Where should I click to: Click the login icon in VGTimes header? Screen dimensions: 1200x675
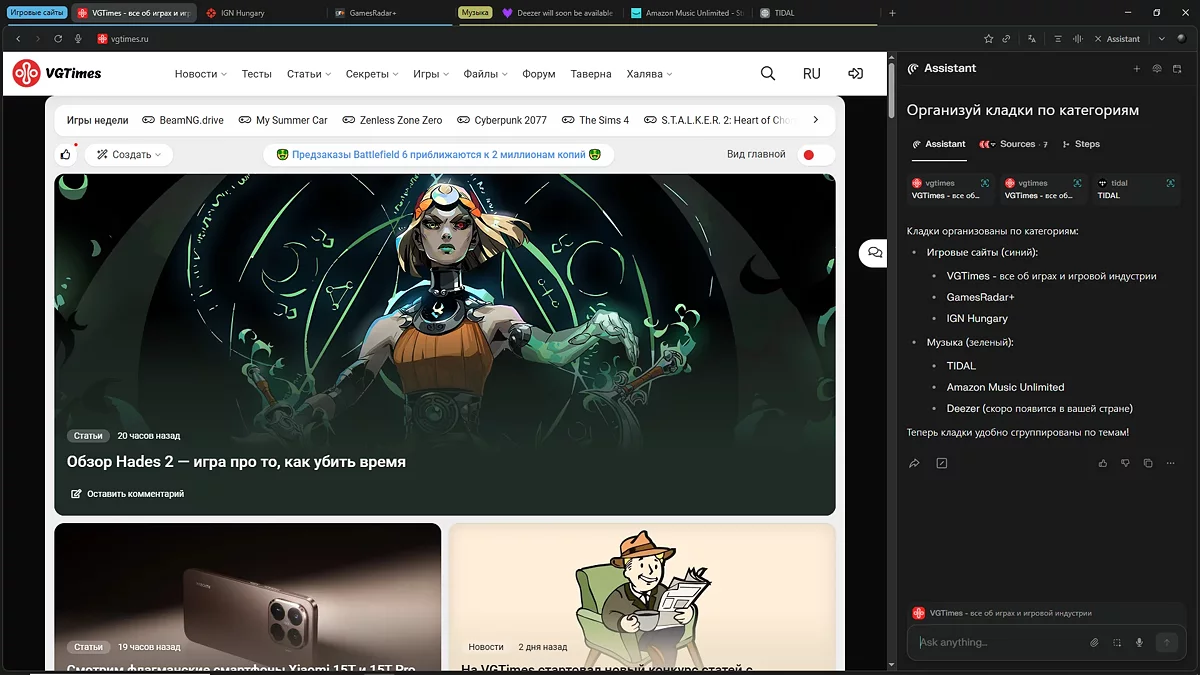pyautogui.click(x=855, y=74)
